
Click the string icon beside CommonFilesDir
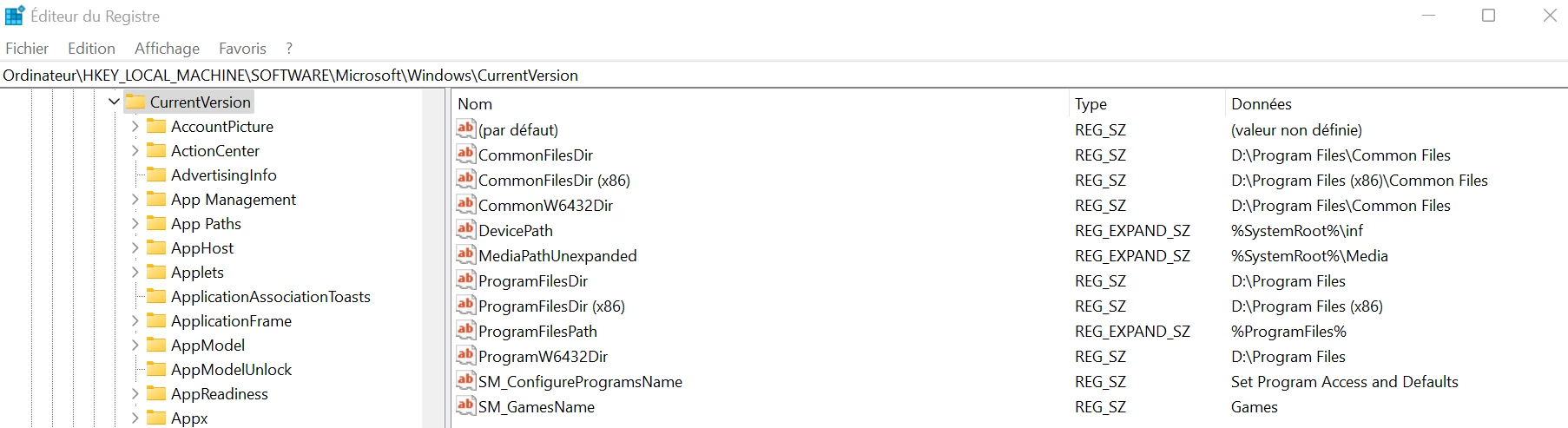coord(466,154)
